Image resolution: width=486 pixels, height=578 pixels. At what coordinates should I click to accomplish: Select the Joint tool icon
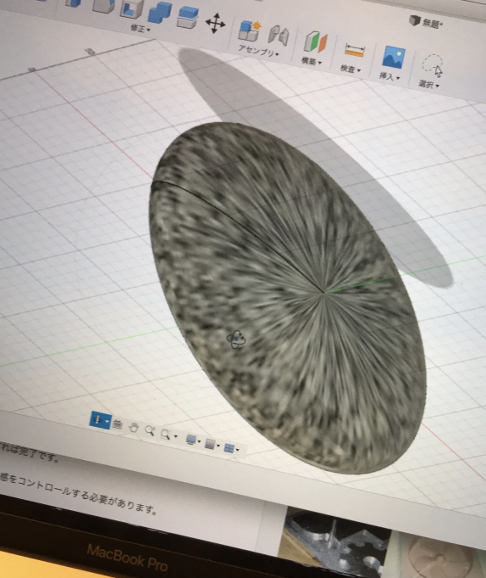click(278, 36)
